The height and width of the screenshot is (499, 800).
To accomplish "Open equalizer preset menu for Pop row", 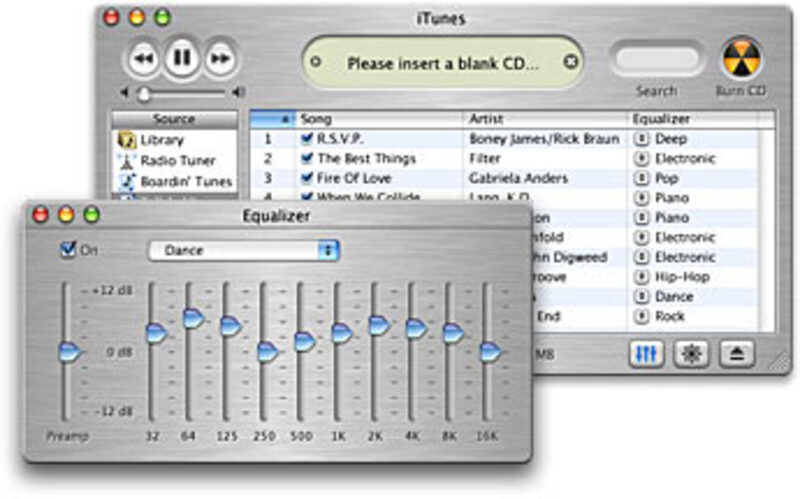I will click(641, 178).
